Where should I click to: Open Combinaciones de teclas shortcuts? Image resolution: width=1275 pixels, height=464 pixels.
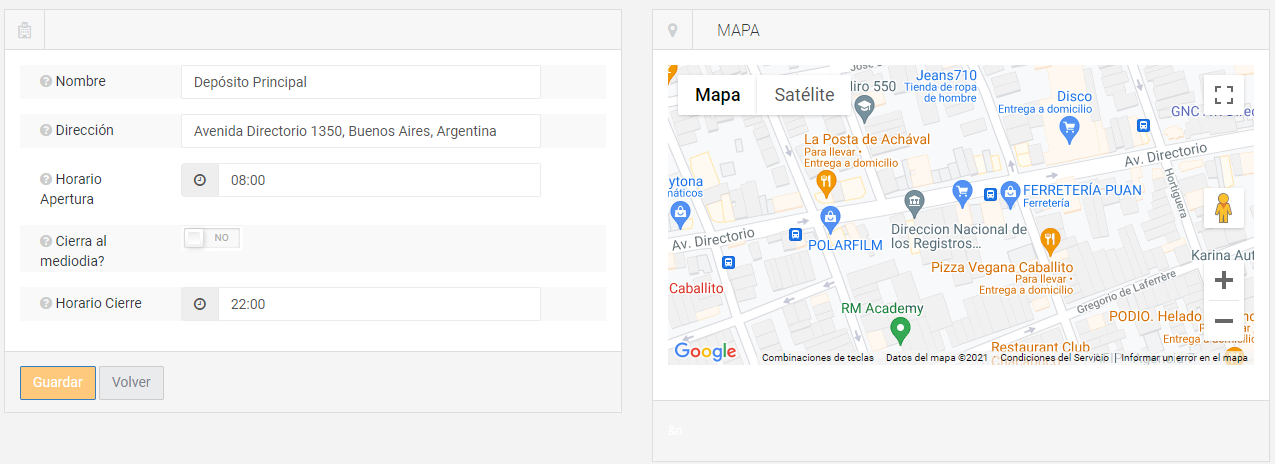(x=817, y=358)
